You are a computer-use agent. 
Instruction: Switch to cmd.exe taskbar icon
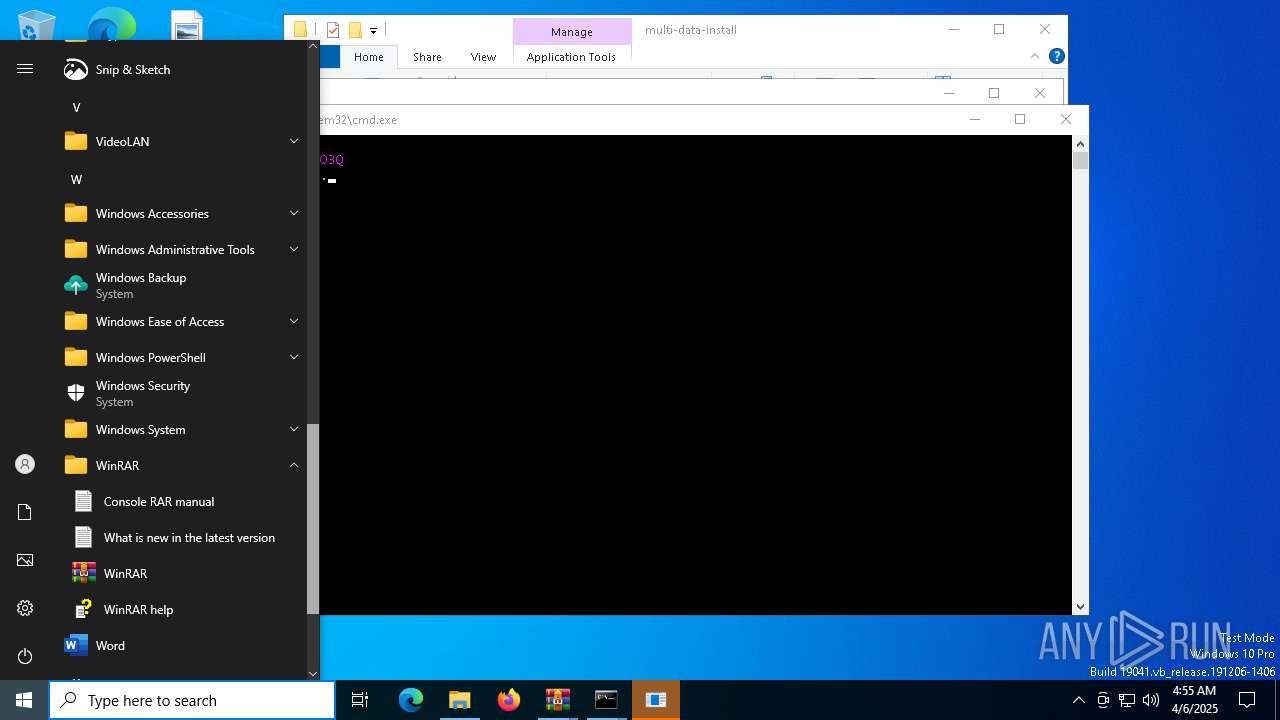[606, 700]
